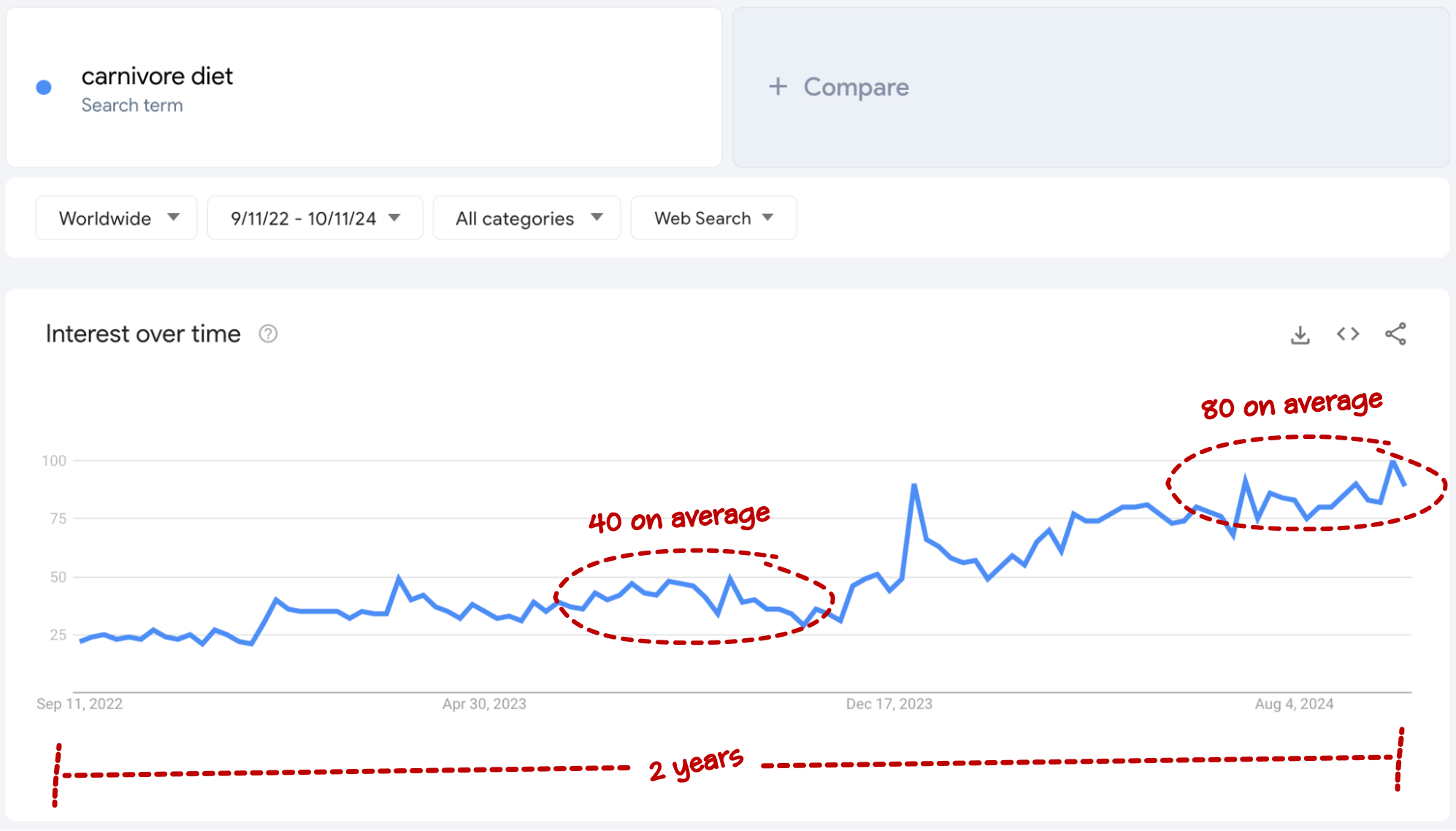Expand the date range 9/11/22 - 10/11/24 dropdown
Screen dimensions: 1456x831
point(312,218)
